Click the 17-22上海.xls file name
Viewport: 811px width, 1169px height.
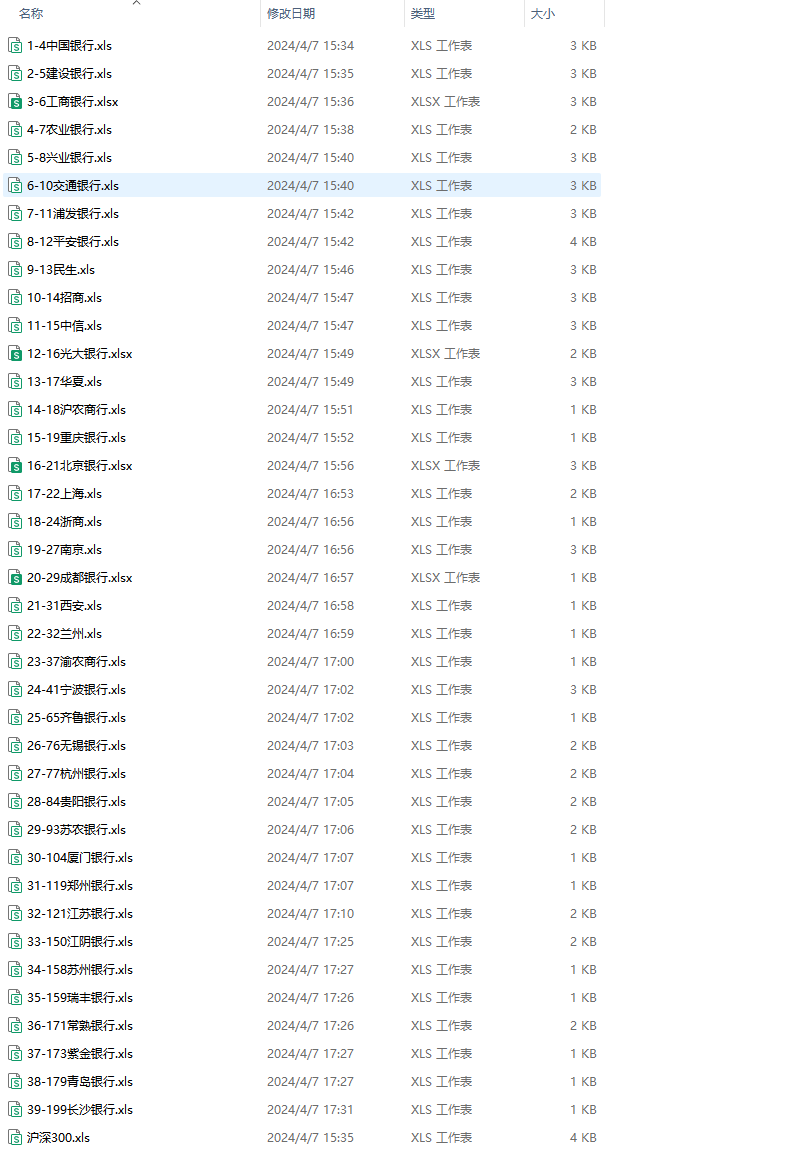[x=64, y=493]
